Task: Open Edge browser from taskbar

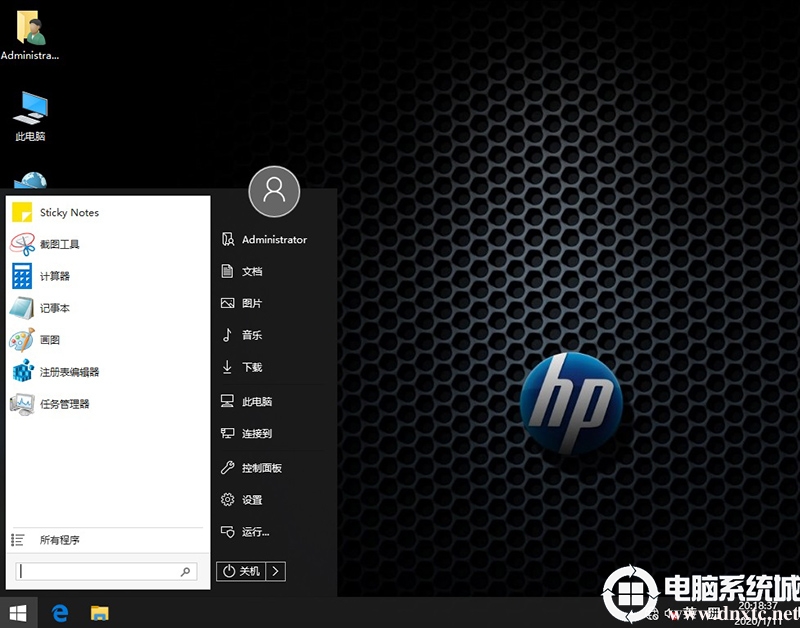Action: [60, 613]
